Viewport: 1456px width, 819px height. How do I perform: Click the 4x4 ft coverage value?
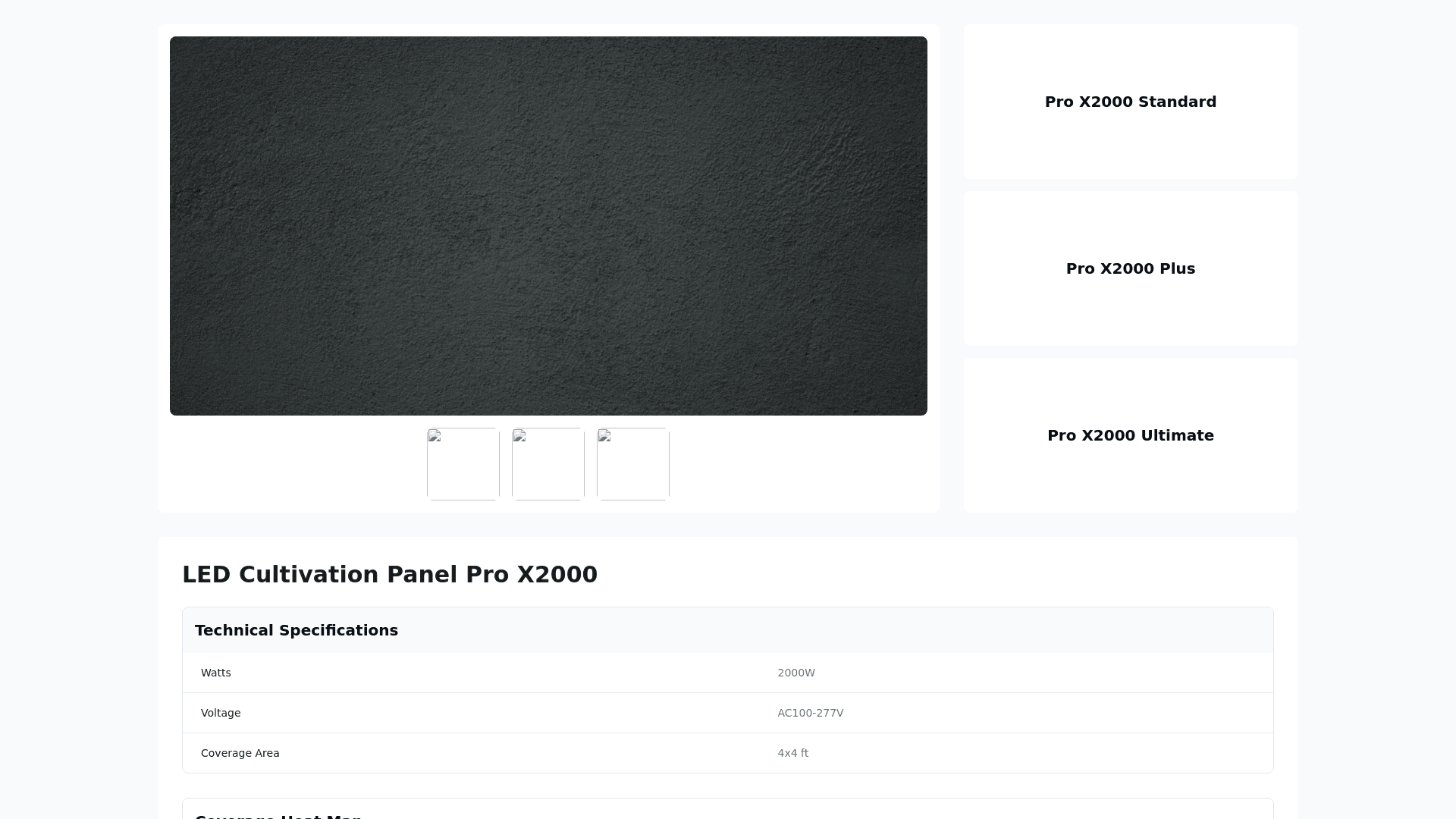pos(793,753)
